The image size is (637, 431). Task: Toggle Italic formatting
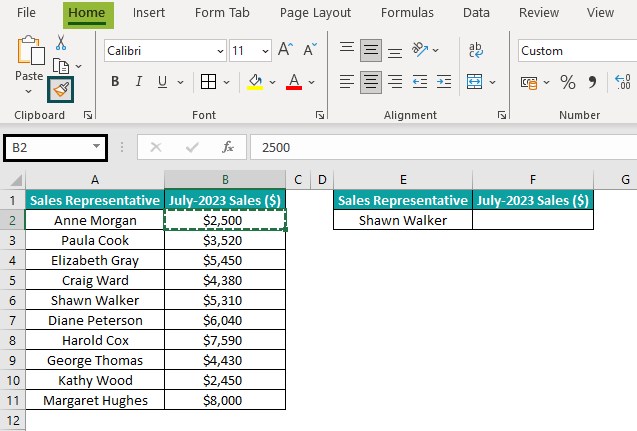click(139, 82)
